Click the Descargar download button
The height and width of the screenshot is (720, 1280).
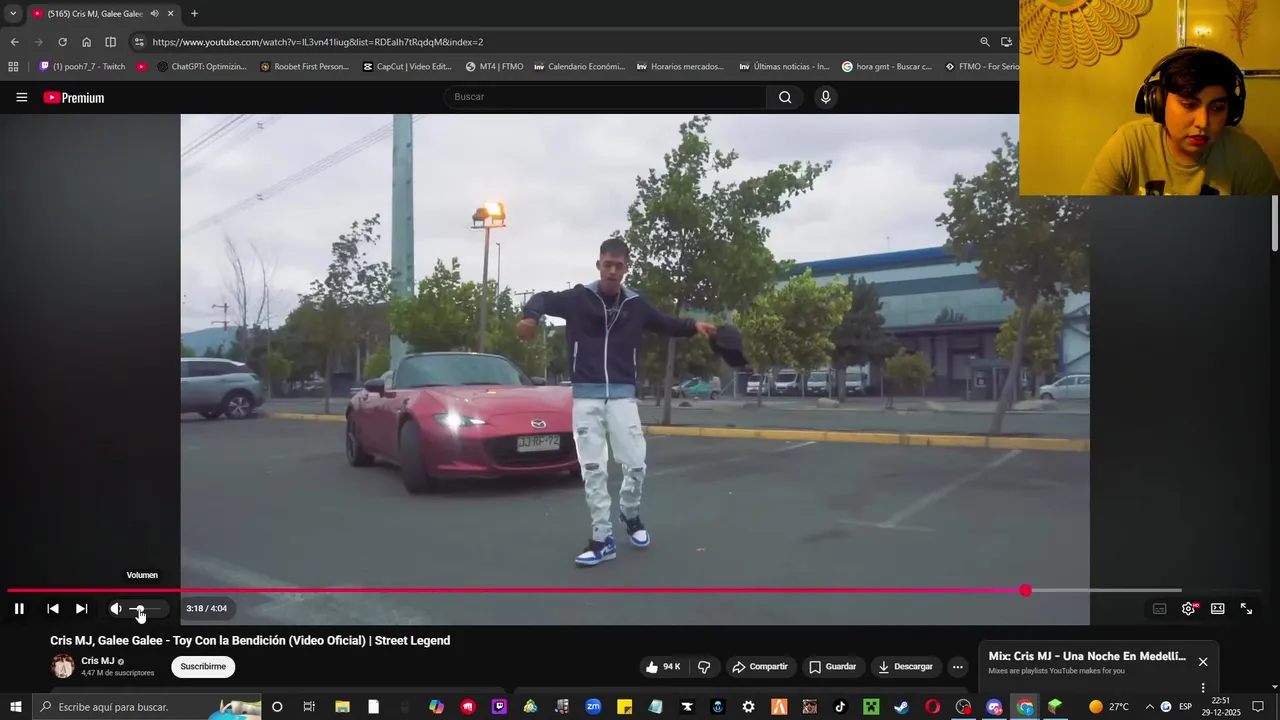(905, 667)
